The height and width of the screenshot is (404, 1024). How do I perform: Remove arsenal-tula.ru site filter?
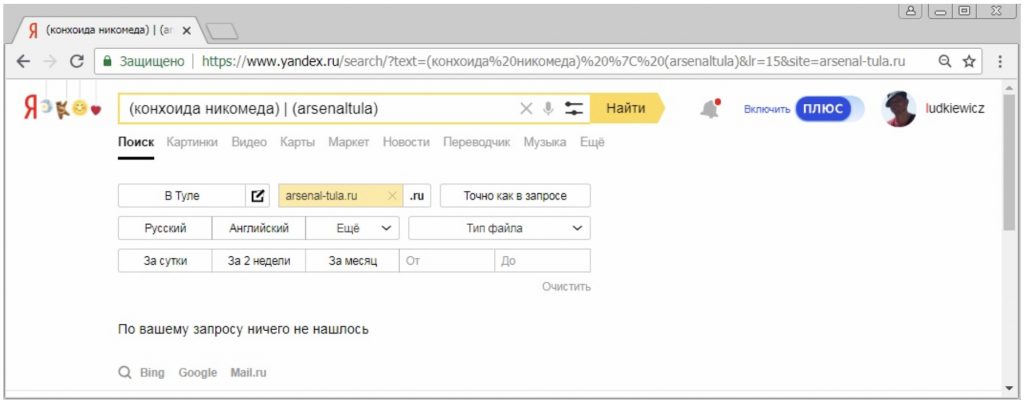click(392, 195)
